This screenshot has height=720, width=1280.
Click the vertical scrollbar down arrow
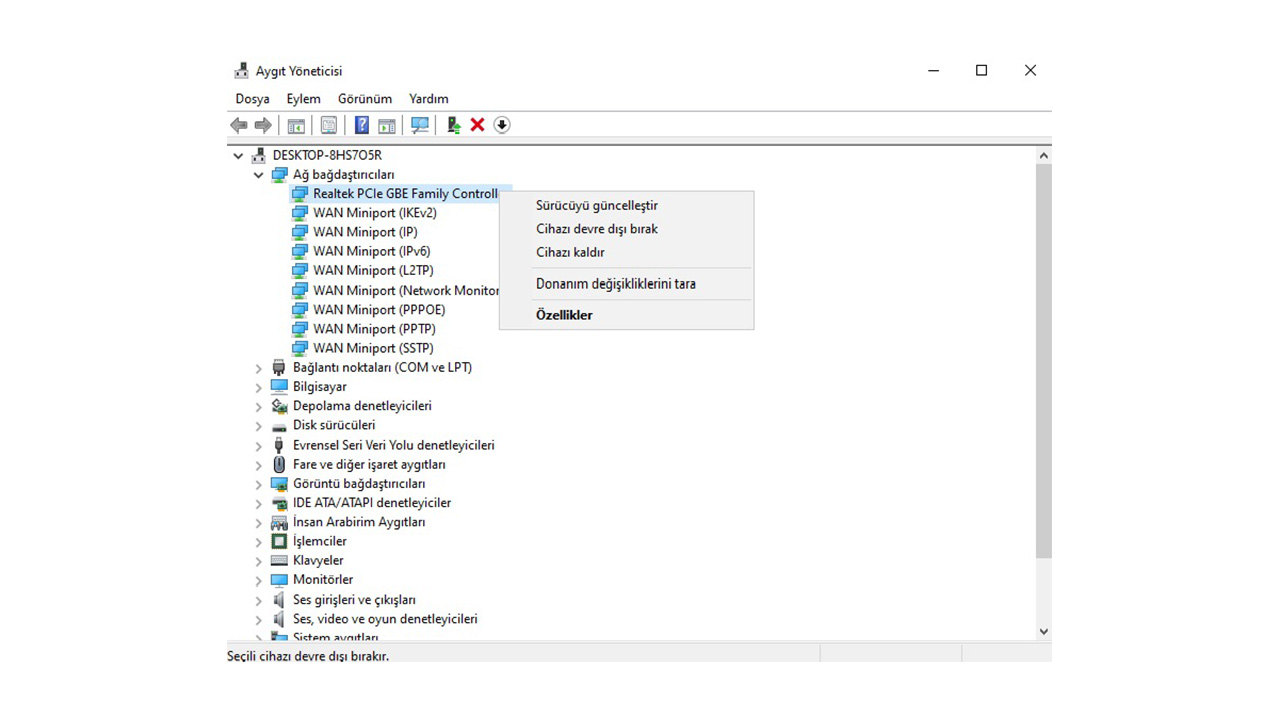(1043, 631)
